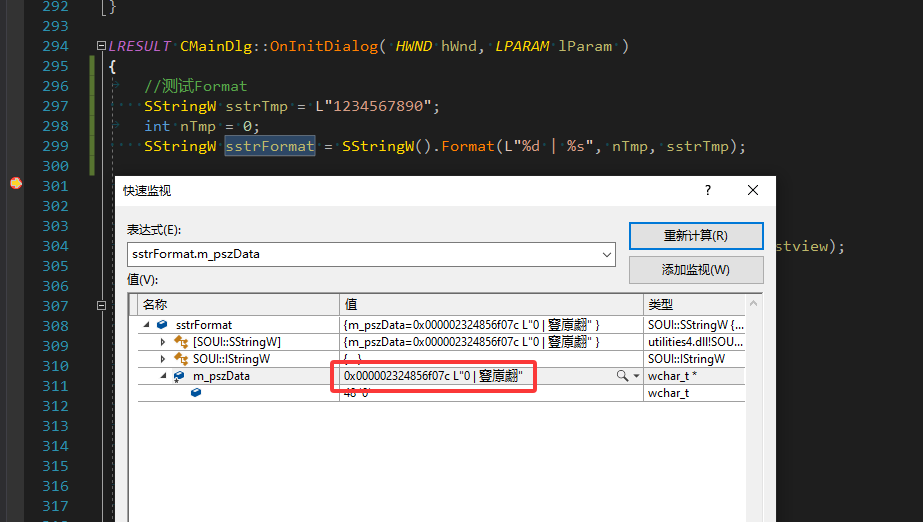Click the m_pszData field icon
The width and height of the screenshot is (923, 522).
coord(179,376)
